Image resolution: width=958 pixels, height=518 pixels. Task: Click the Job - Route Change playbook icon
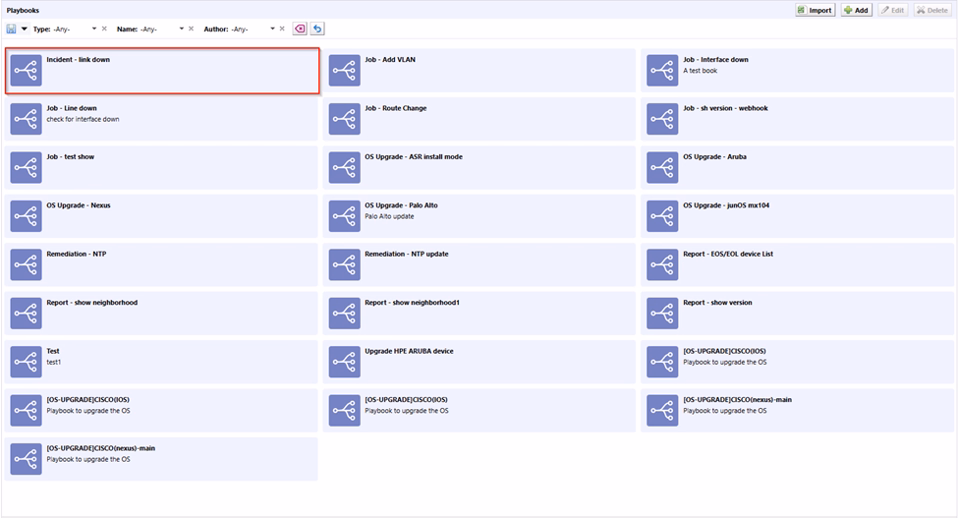[345, 119]
